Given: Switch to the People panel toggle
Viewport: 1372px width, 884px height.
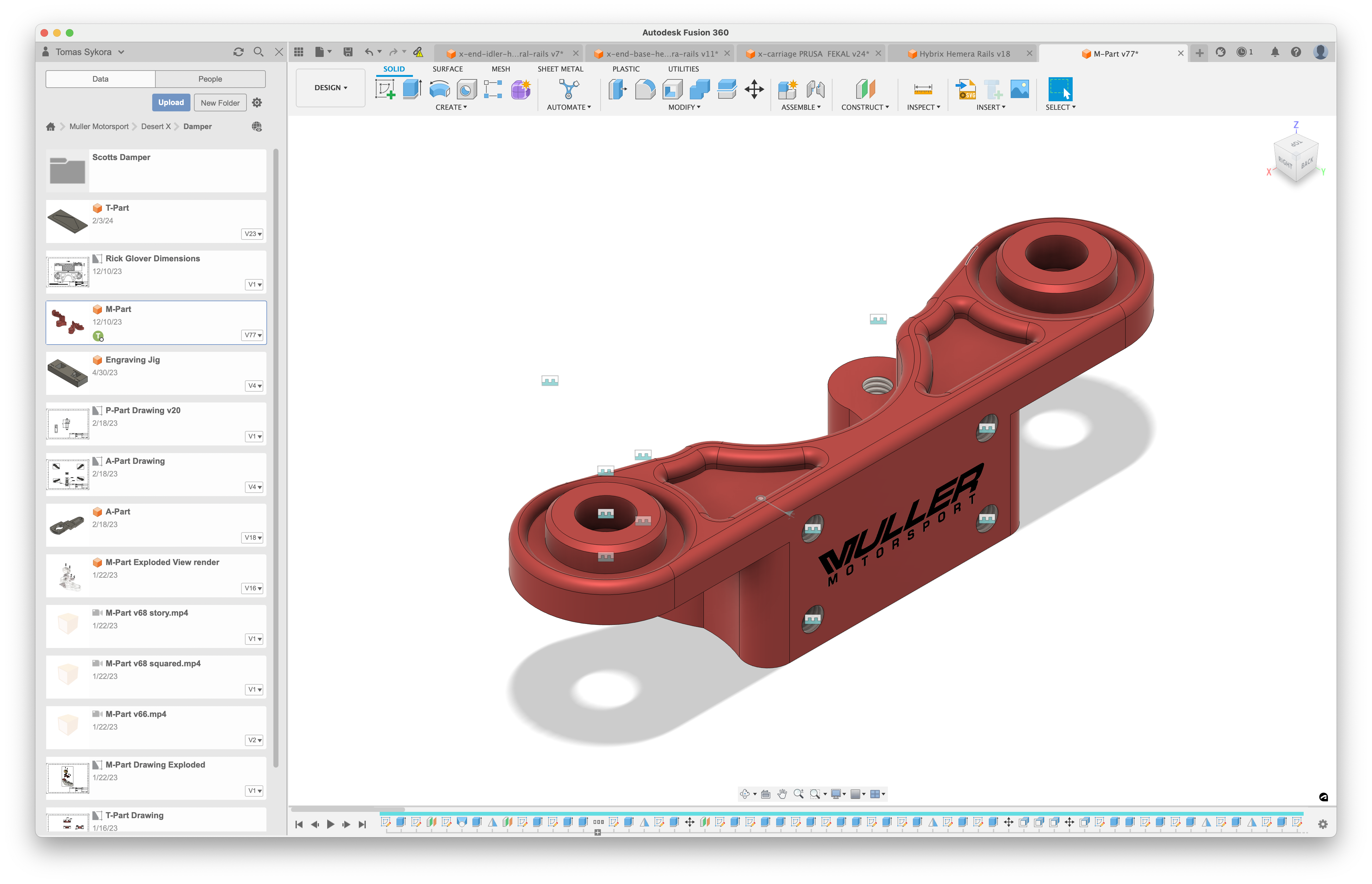Looking at the screenshot, I should click(210, 79).
